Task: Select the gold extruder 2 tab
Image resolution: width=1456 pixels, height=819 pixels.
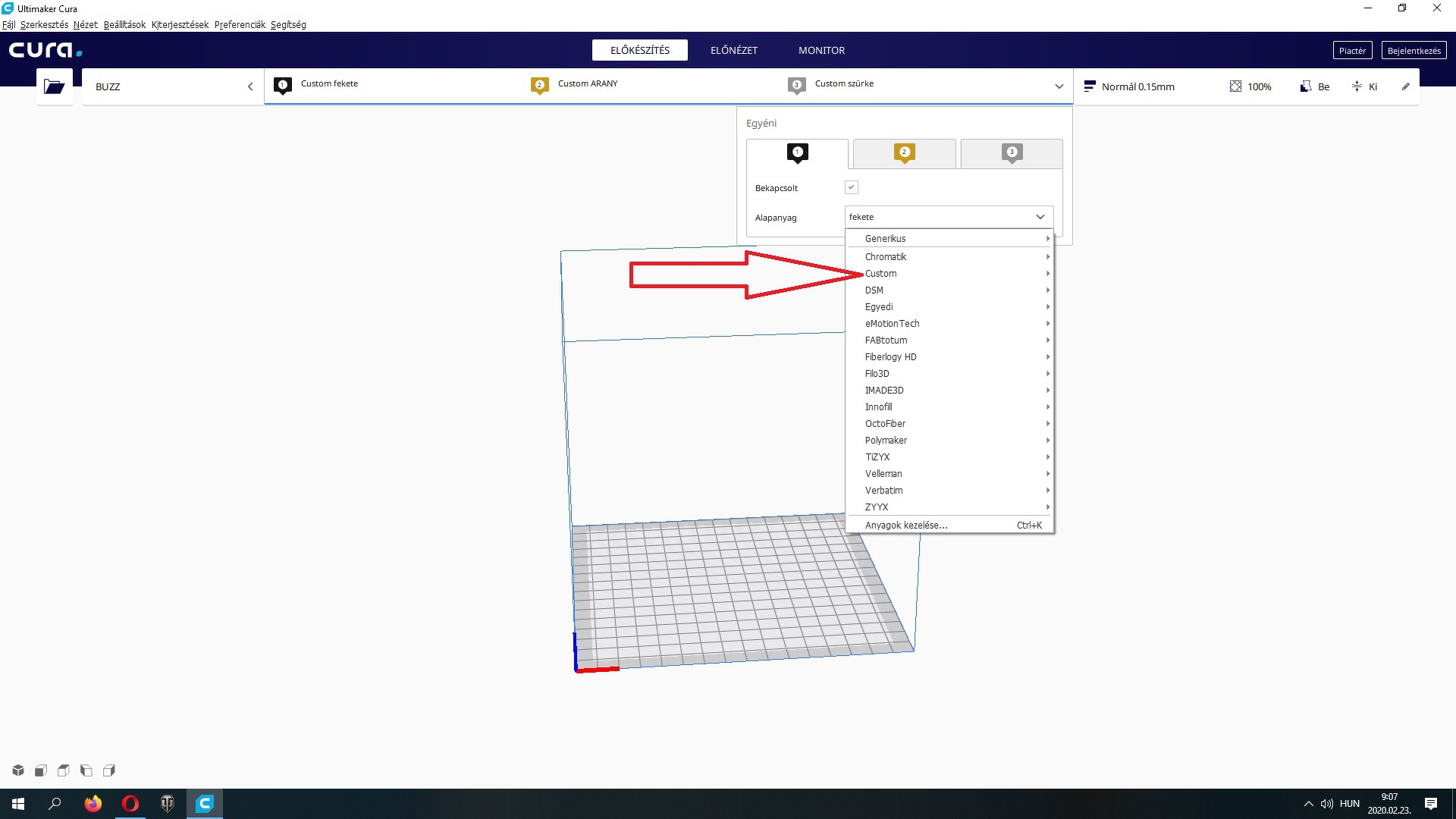Action: [x=904, y=153]
